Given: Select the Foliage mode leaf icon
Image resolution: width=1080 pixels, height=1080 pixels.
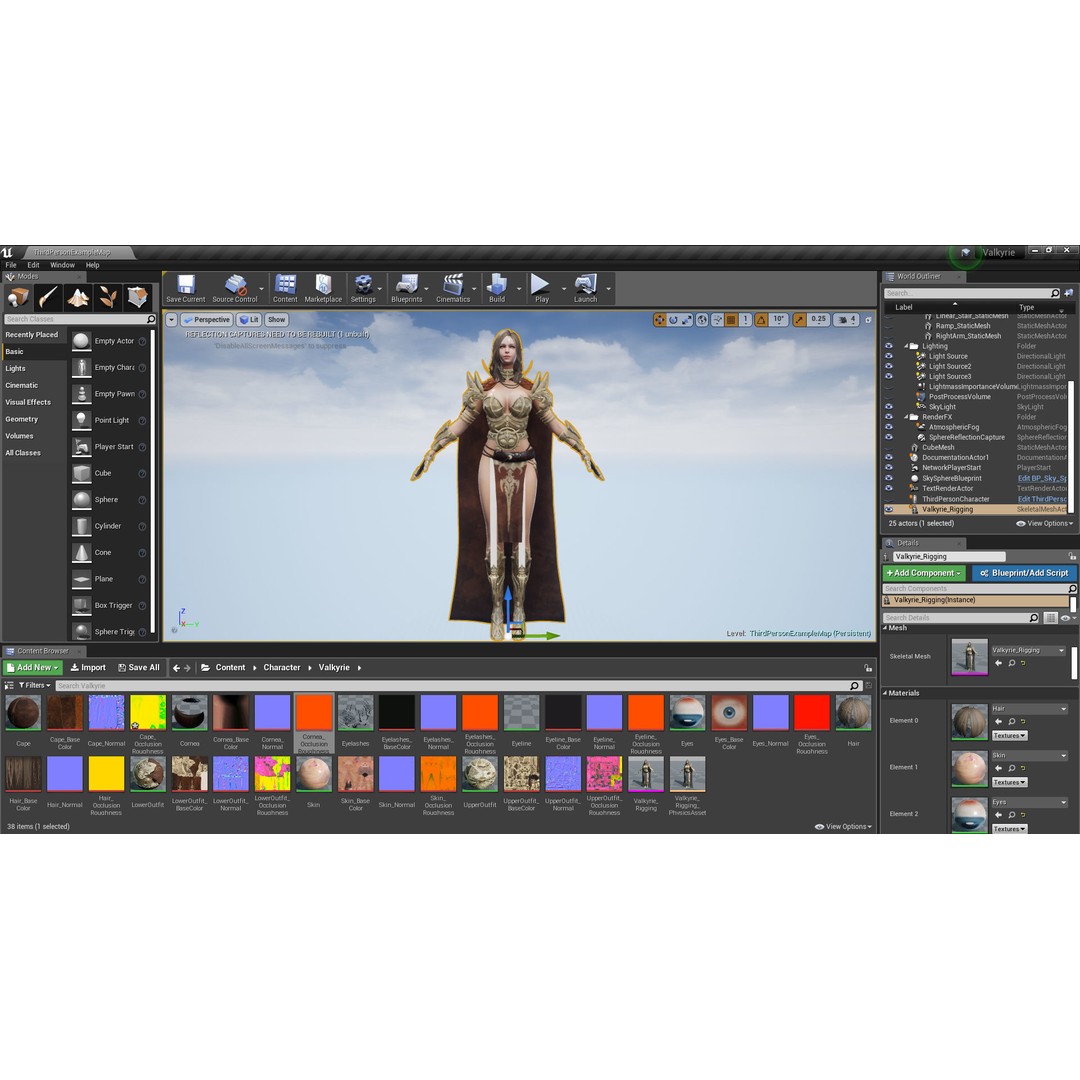Looking at the screenshot, I should (x=107, y=298).
